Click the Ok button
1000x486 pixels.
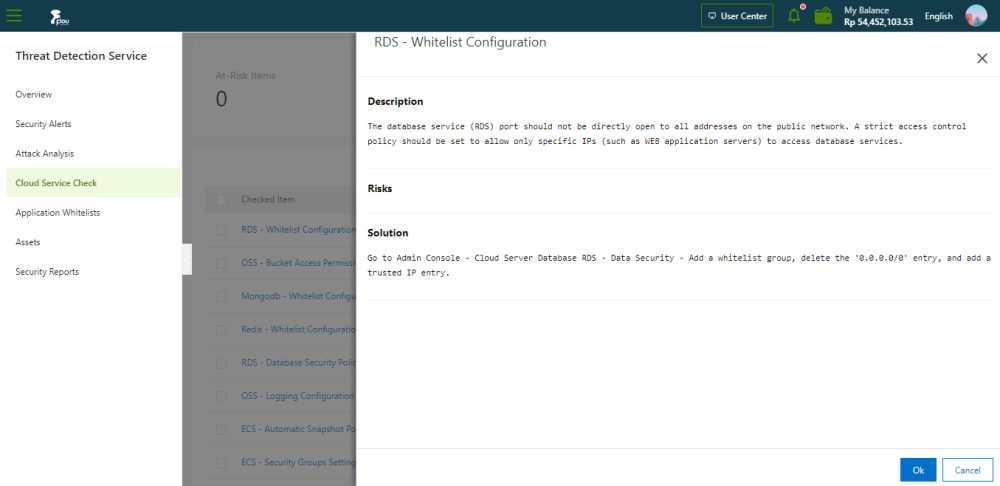918,470
